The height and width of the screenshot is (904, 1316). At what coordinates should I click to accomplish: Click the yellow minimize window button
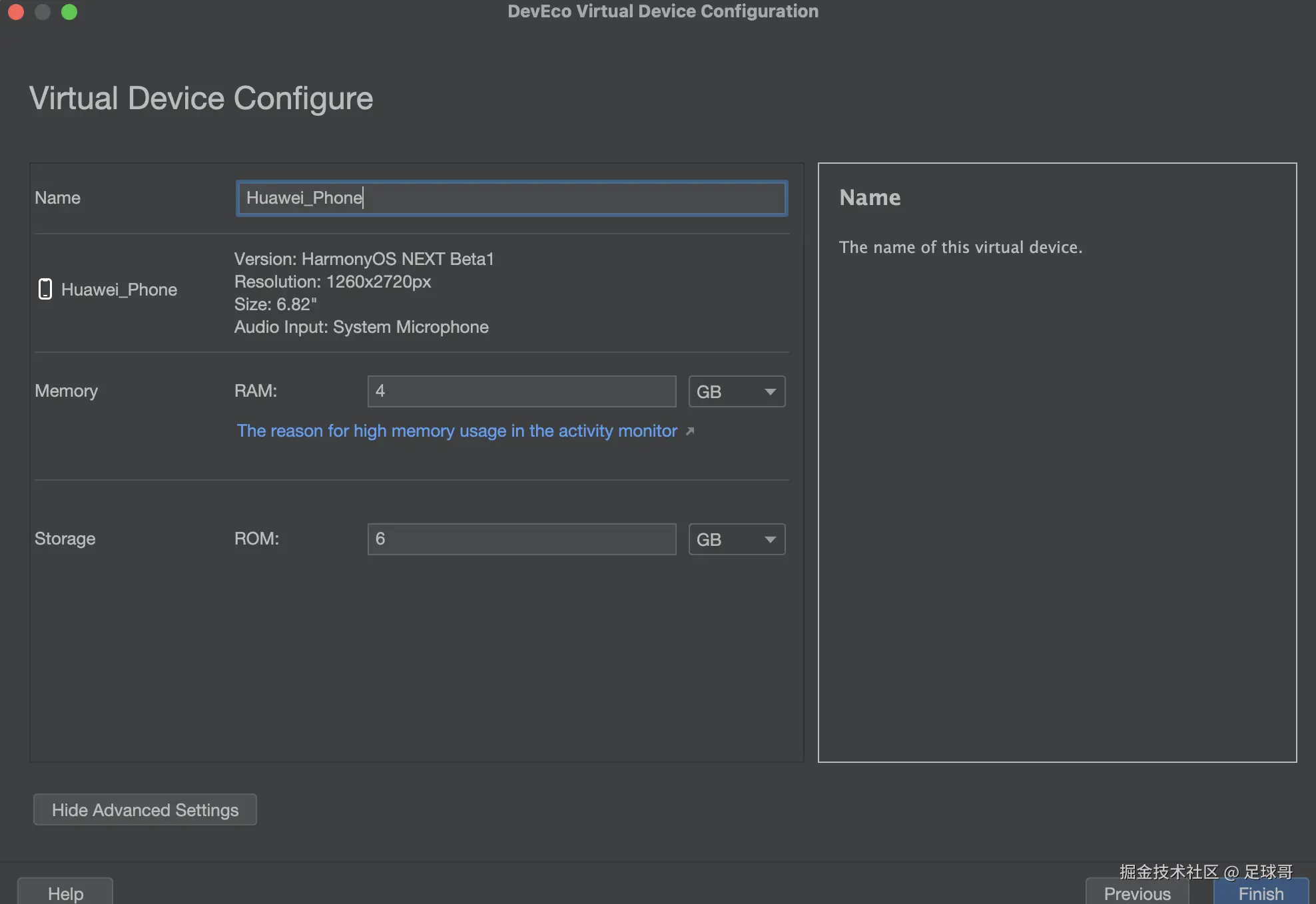pyautogui.click(x=43, y=12)
